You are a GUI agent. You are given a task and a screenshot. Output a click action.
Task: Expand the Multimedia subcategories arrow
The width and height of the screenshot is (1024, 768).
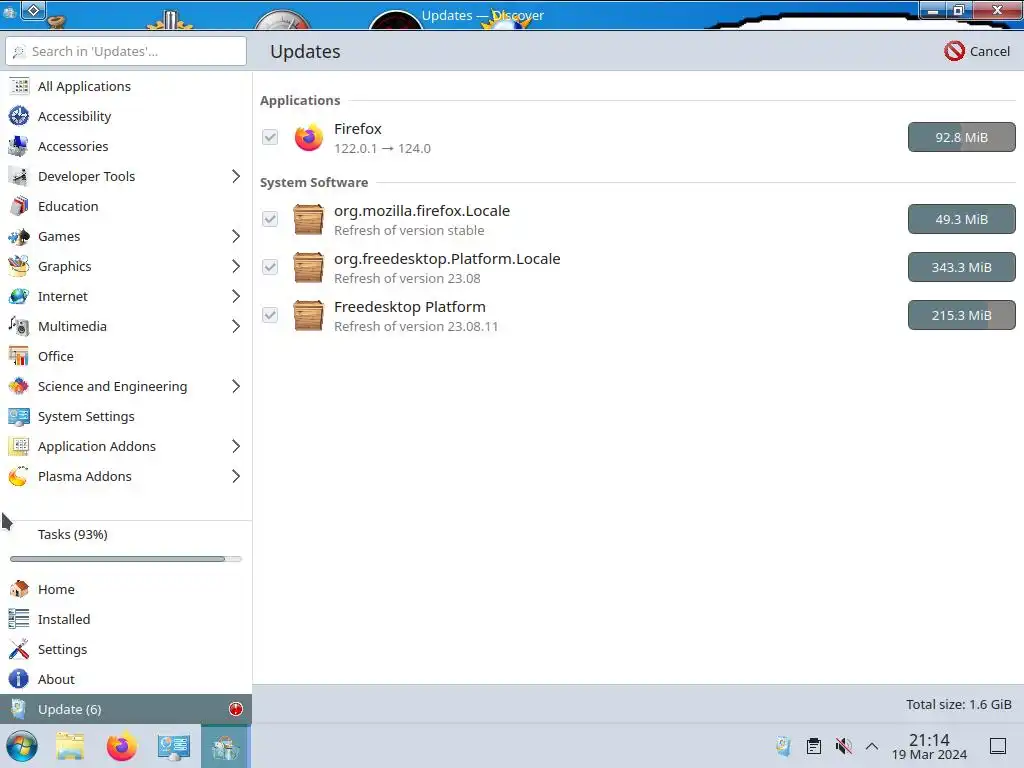(x=236, y=327)
